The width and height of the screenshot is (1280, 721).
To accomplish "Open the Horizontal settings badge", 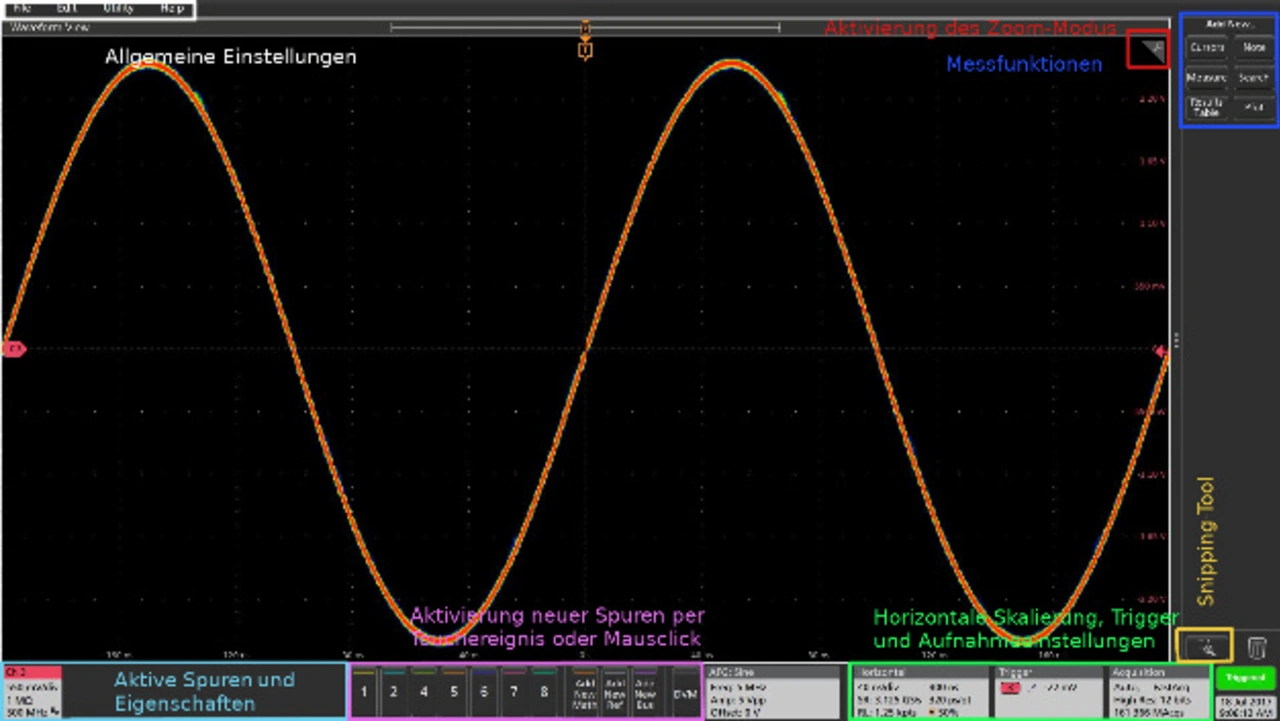I will (922, 692).
